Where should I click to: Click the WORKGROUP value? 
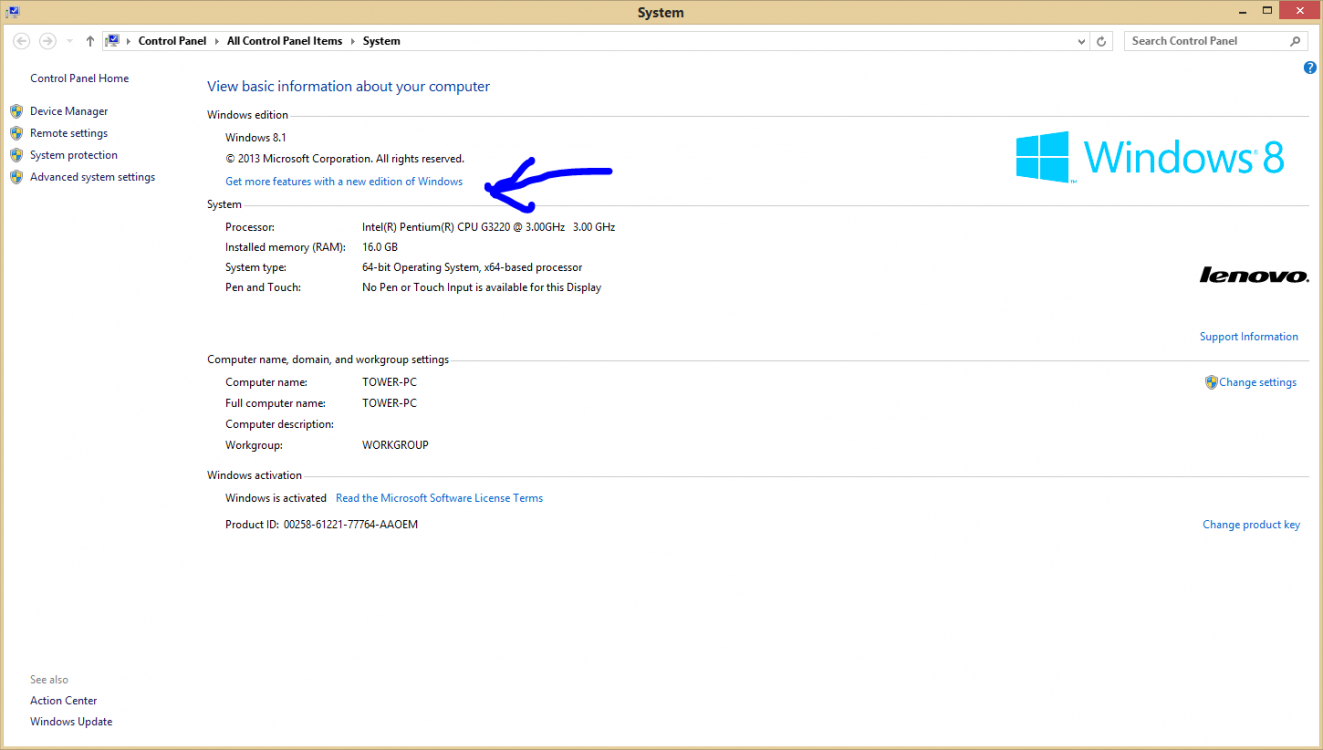(x=395, y=445)
